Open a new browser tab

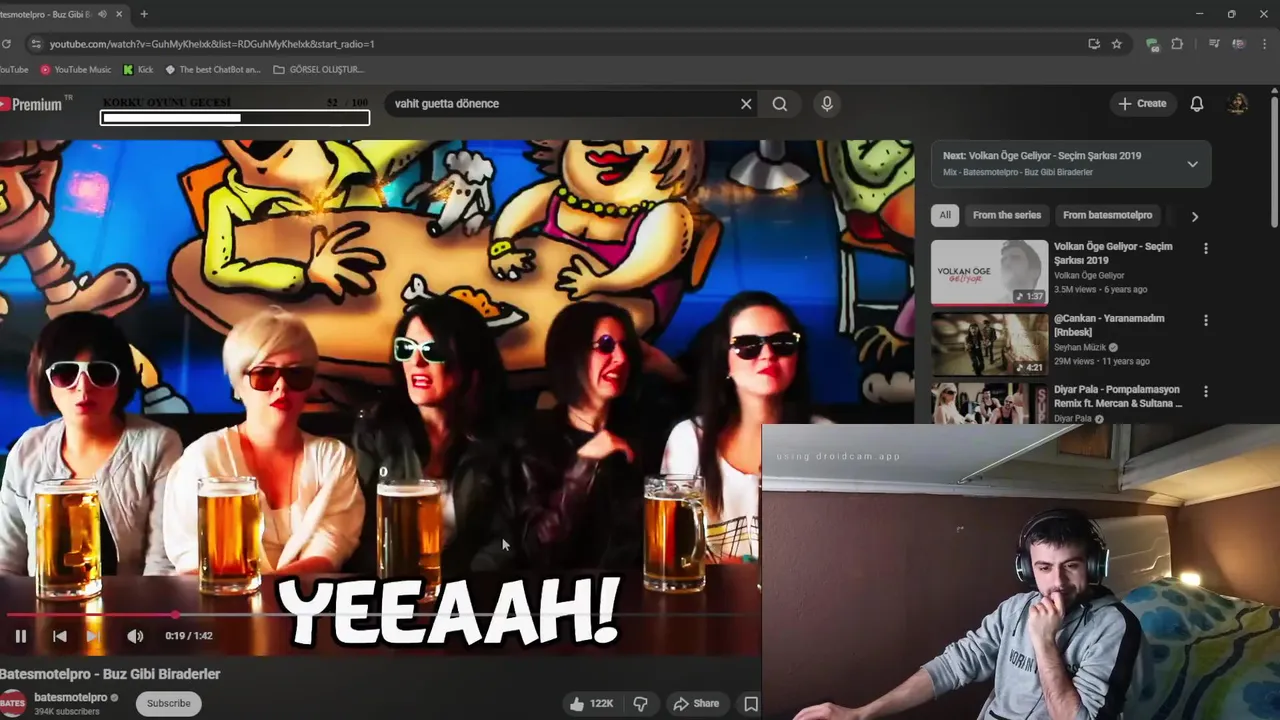click(144, 14)
